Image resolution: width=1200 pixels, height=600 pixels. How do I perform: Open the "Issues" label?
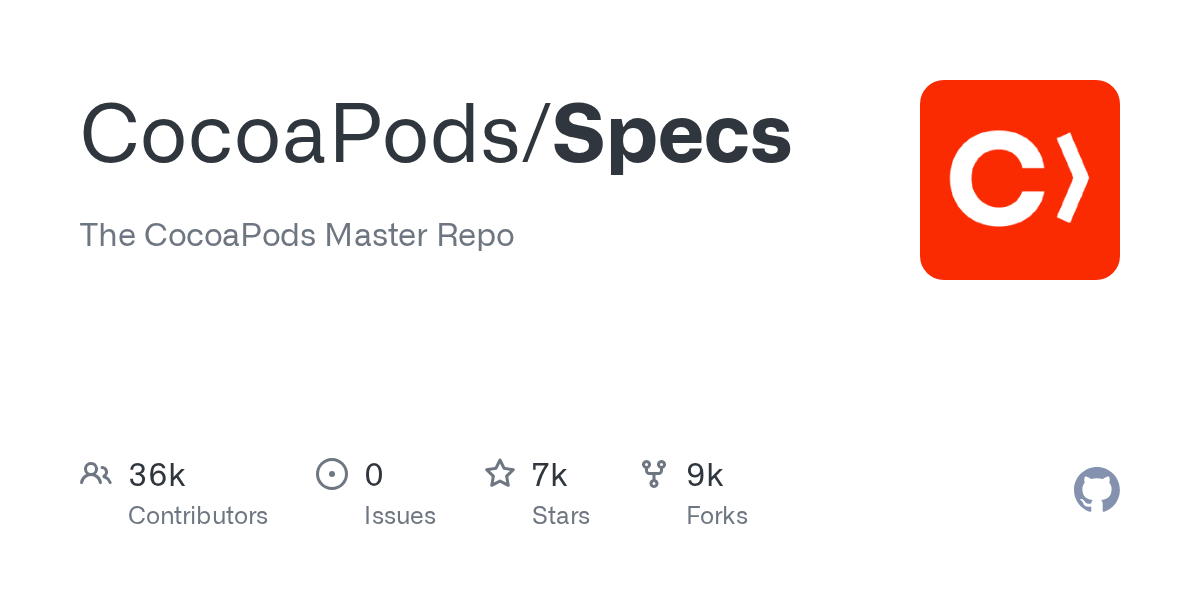(400, 516)
